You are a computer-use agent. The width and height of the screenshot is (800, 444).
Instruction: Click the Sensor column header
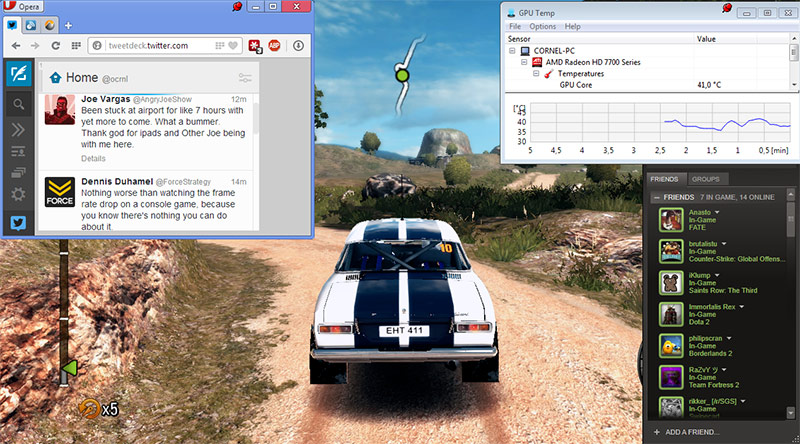pyautogui.click(x=600, y=39)
